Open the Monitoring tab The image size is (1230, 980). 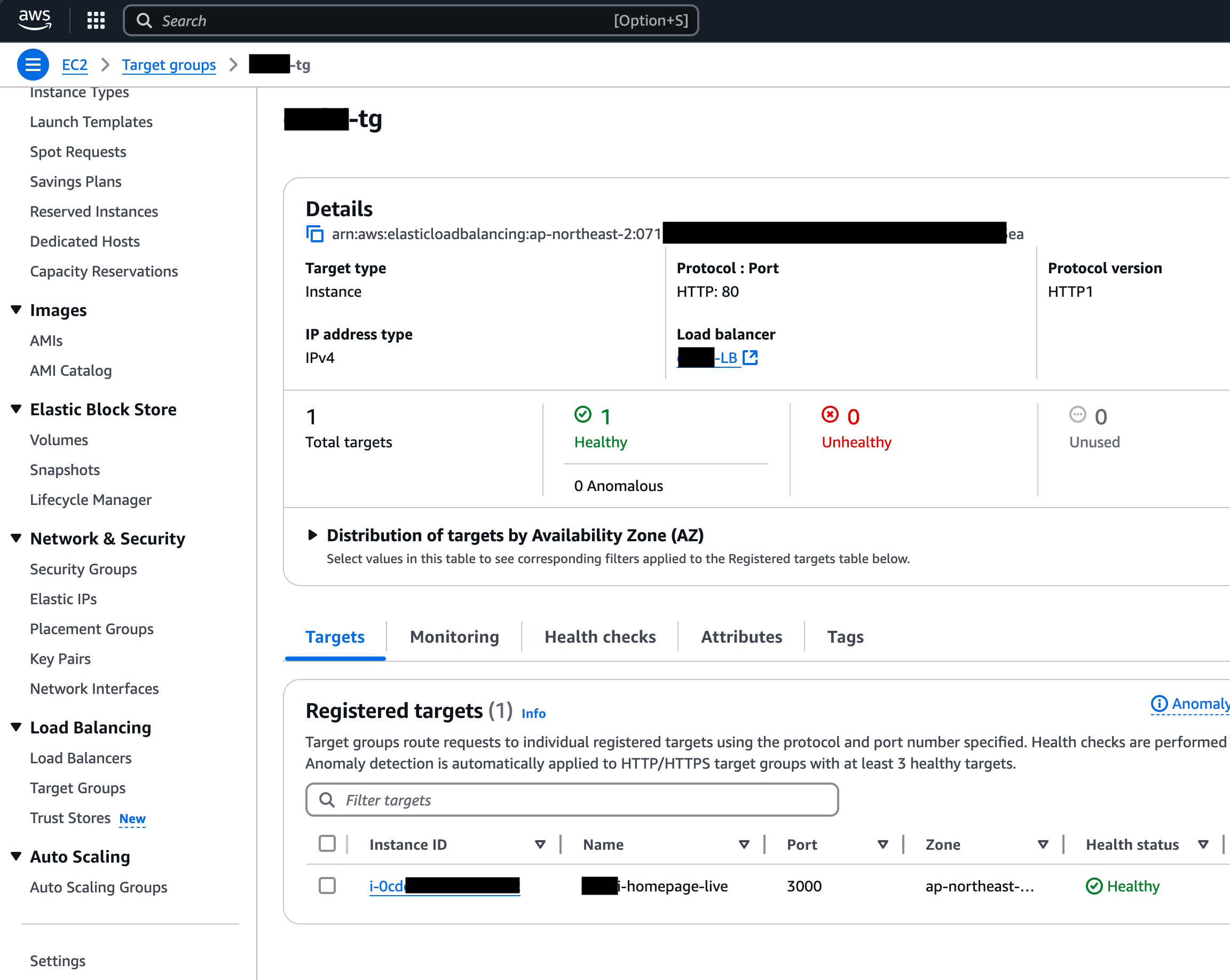click(454, 637)
